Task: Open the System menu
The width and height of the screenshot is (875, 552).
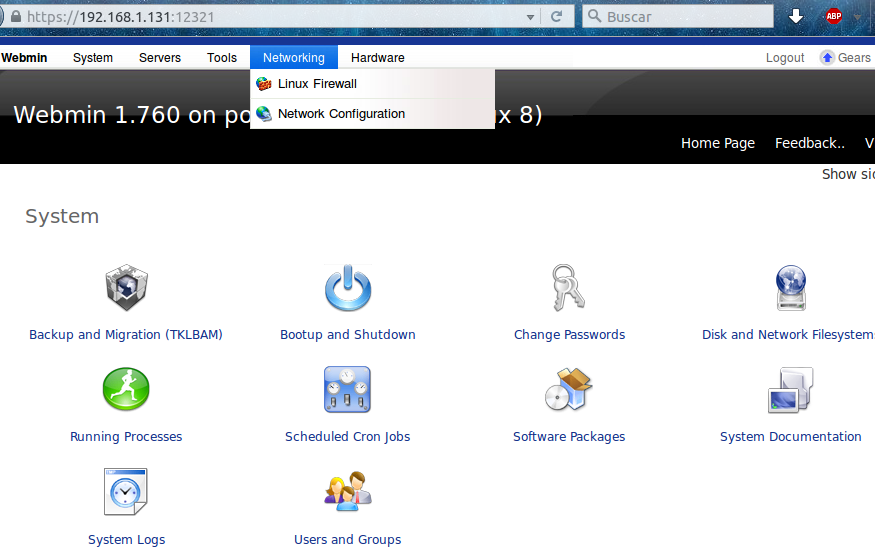Action: (93, 58)
